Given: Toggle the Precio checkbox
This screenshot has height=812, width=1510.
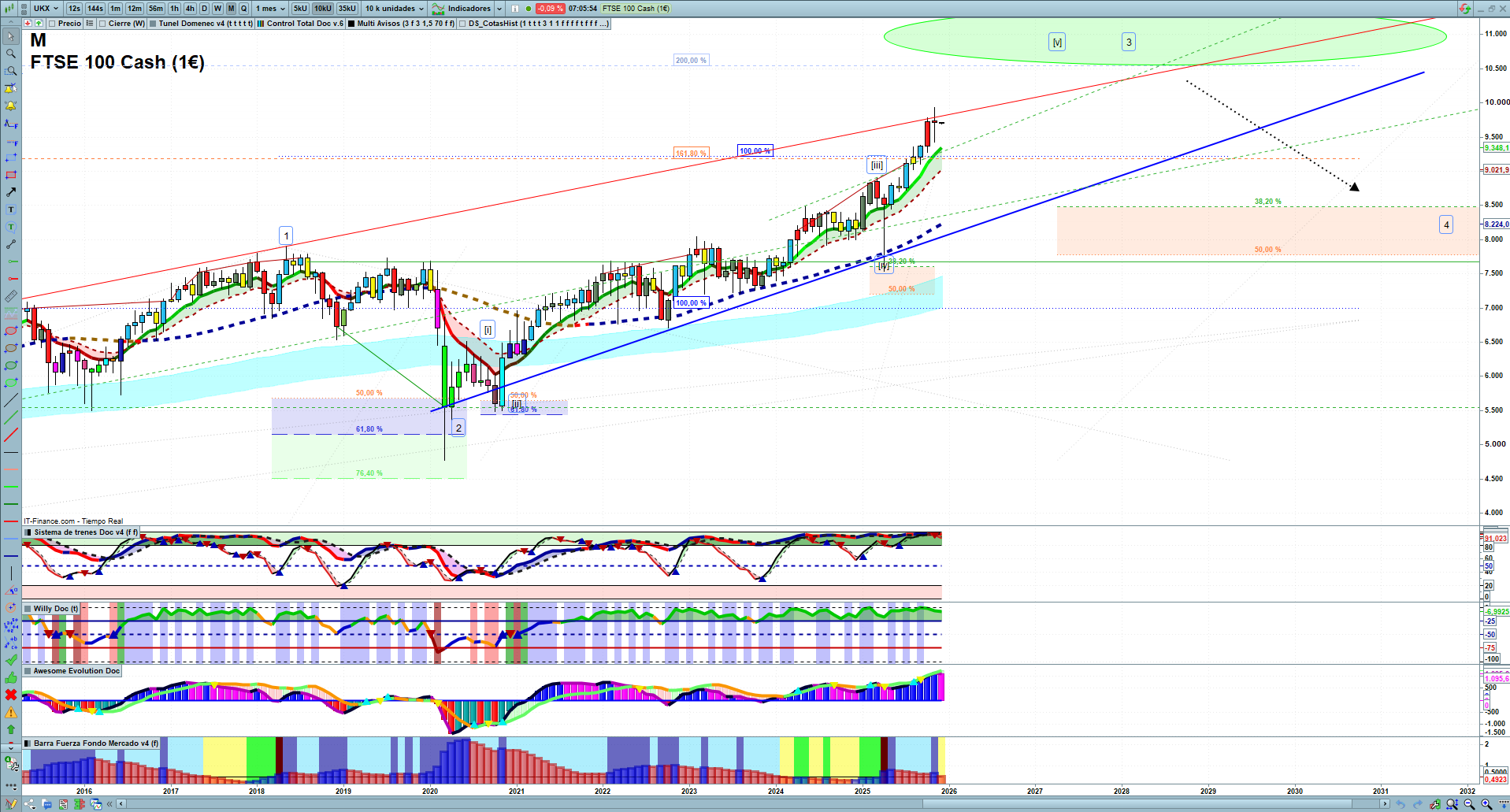Looking at the screenshot, I should pyautogui.click(x=52, y=24).
